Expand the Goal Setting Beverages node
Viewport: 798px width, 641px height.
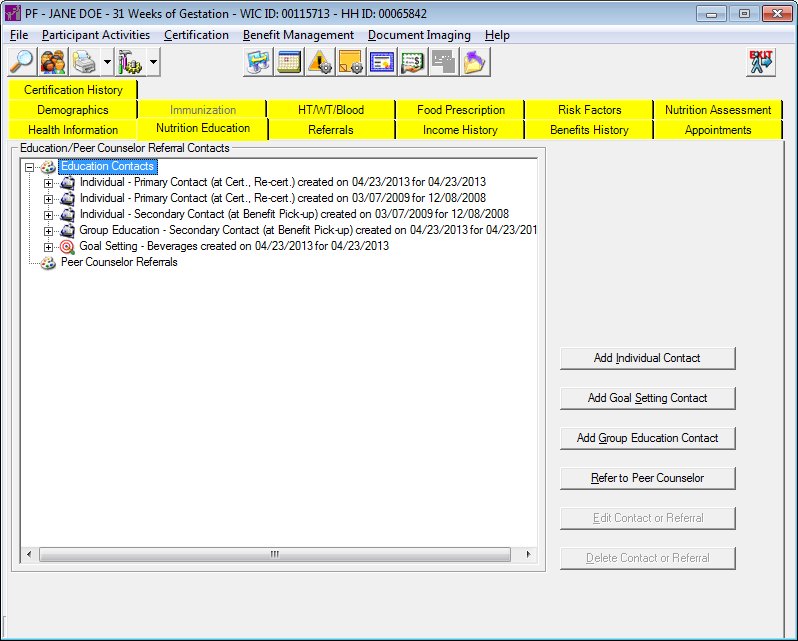click(48, 247)
